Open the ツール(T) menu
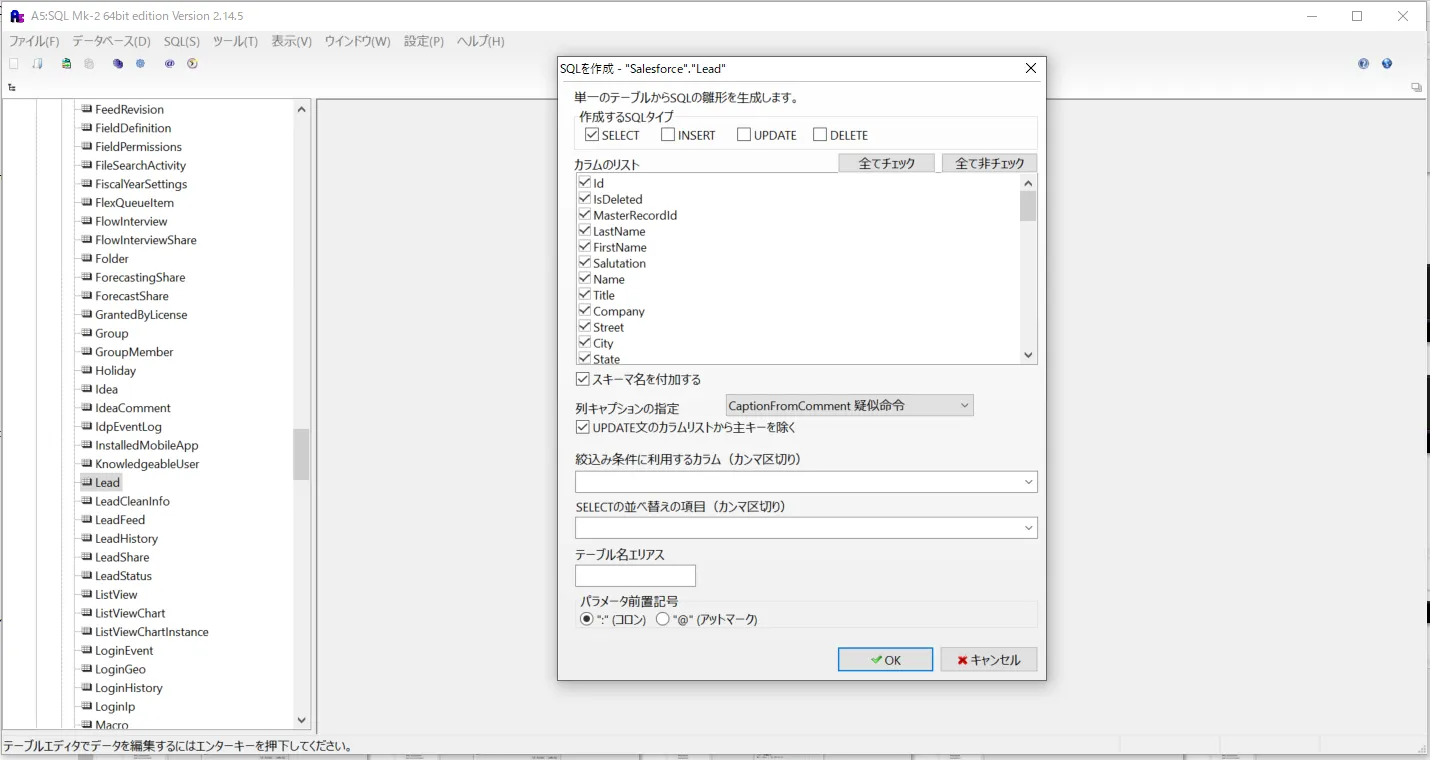The height and width of the screenshot is (760, 1430). tap(235, 41)
